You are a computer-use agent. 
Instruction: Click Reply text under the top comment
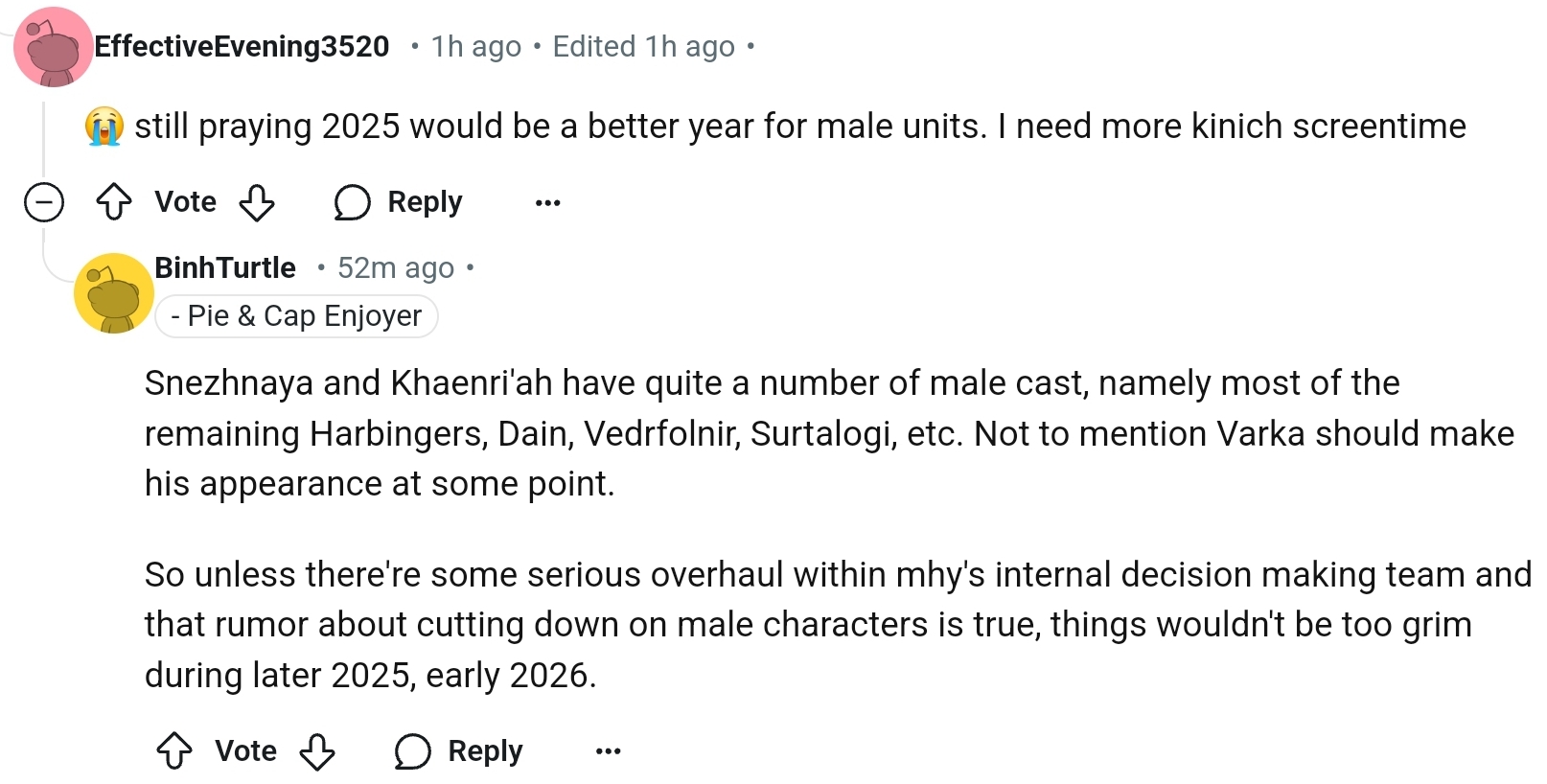coord(425,202)
